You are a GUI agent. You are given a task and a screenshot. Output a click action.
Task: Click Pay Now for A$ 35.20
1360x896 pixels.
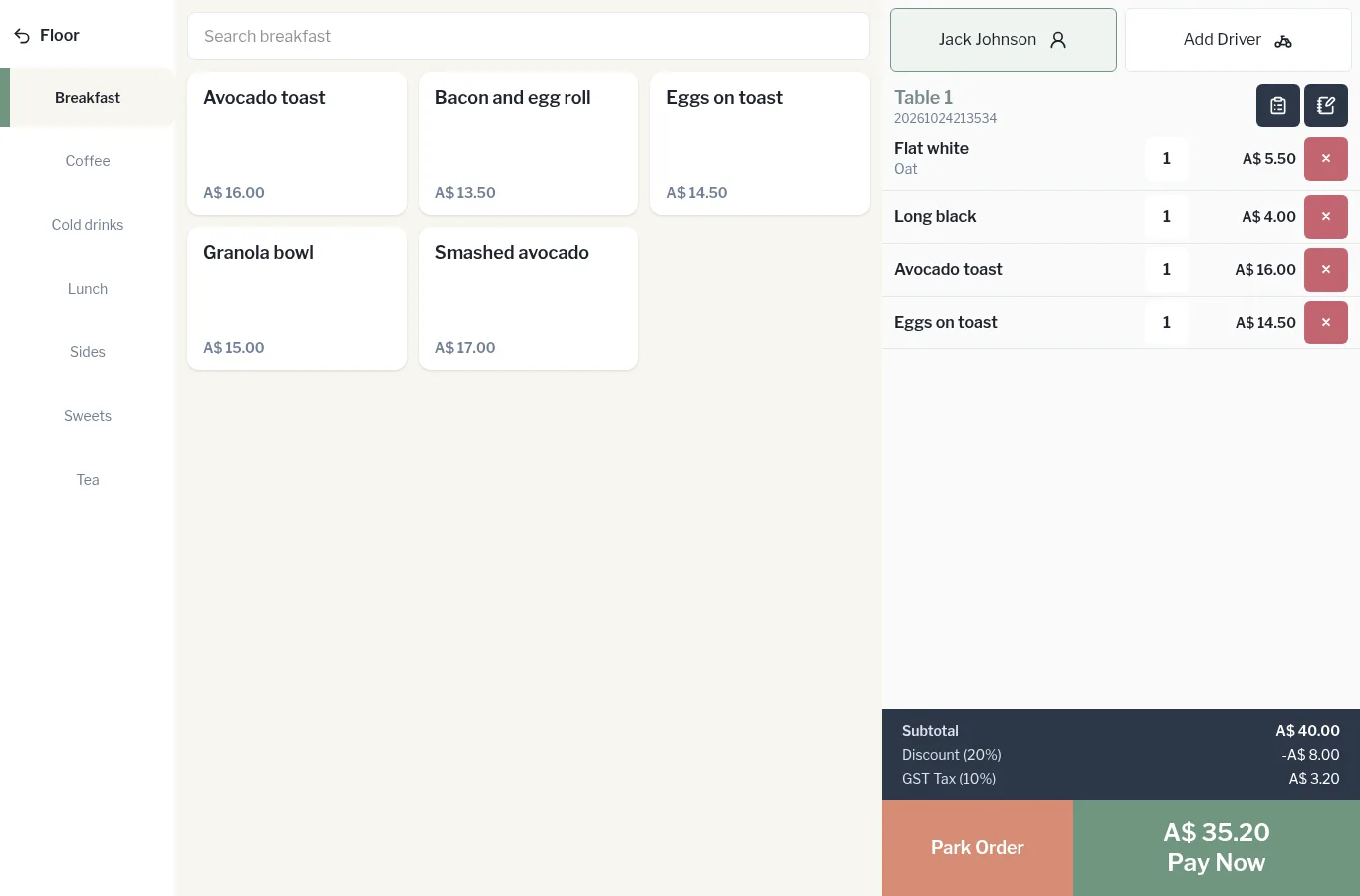pos(1217,848)
